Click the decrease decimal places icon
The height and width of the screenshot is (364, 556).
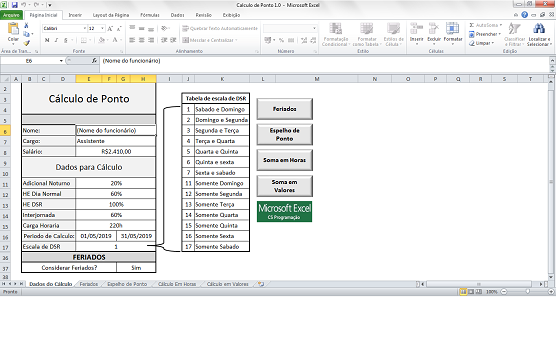313,40
